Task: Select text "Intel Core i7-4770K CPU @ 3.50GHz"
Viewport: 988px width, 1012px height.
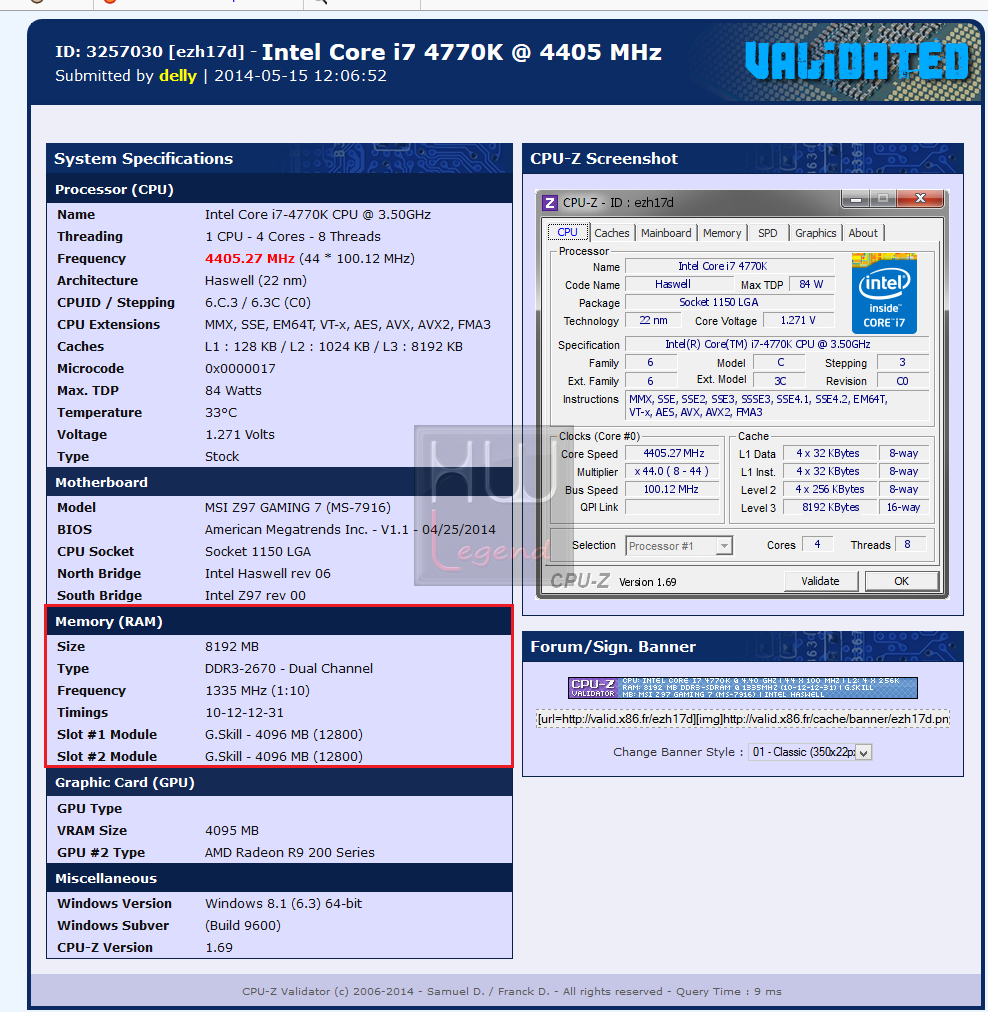Action: pyautogui.click(x=318, y=214)
